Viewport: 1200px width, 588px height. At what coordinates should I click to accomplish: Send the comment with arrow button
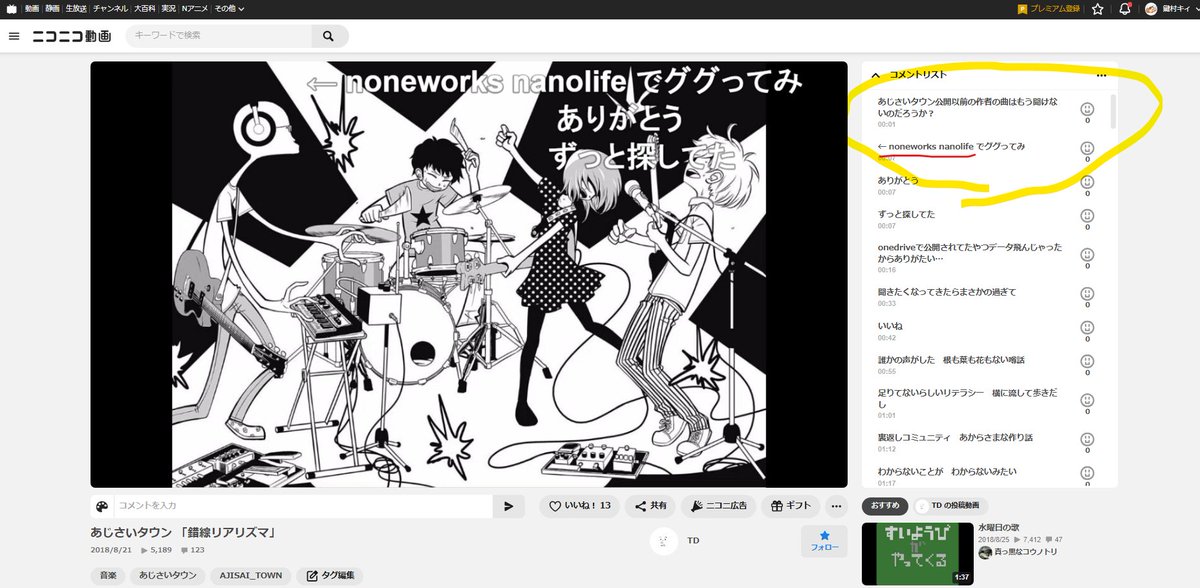508,506
